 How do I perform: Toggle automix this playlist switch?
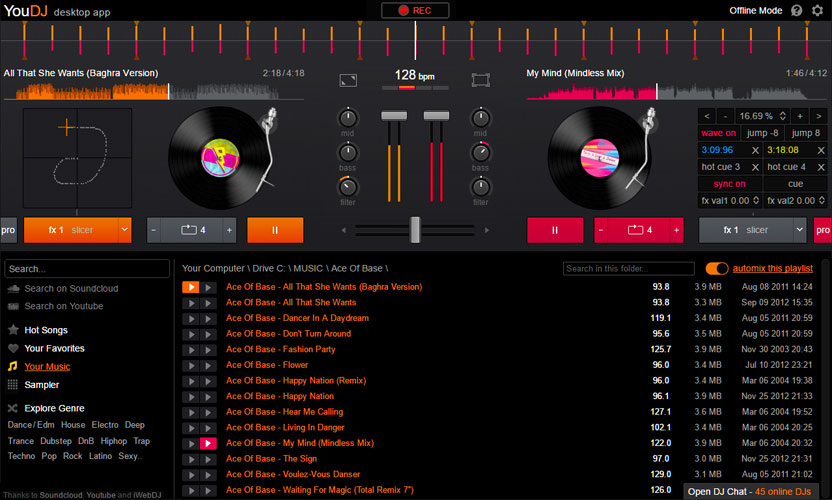(717, 269)
